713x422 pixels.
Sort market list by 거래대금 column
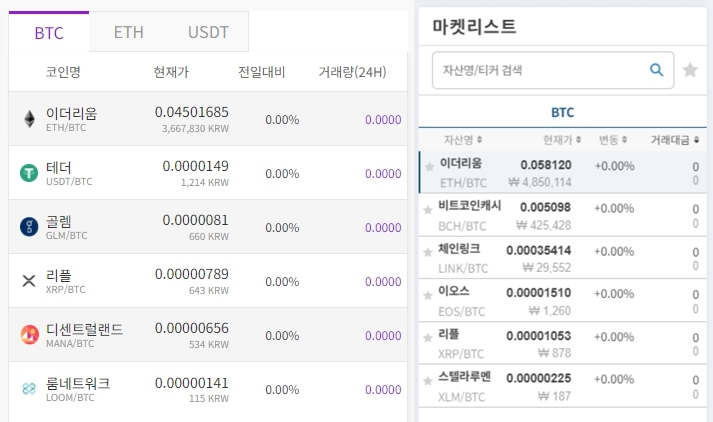[x=675, y=140]
